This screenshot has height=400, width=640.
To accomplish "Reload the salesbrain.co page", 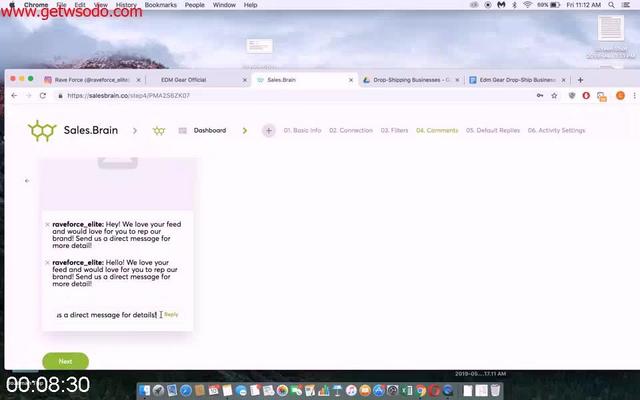I will 43,96.
